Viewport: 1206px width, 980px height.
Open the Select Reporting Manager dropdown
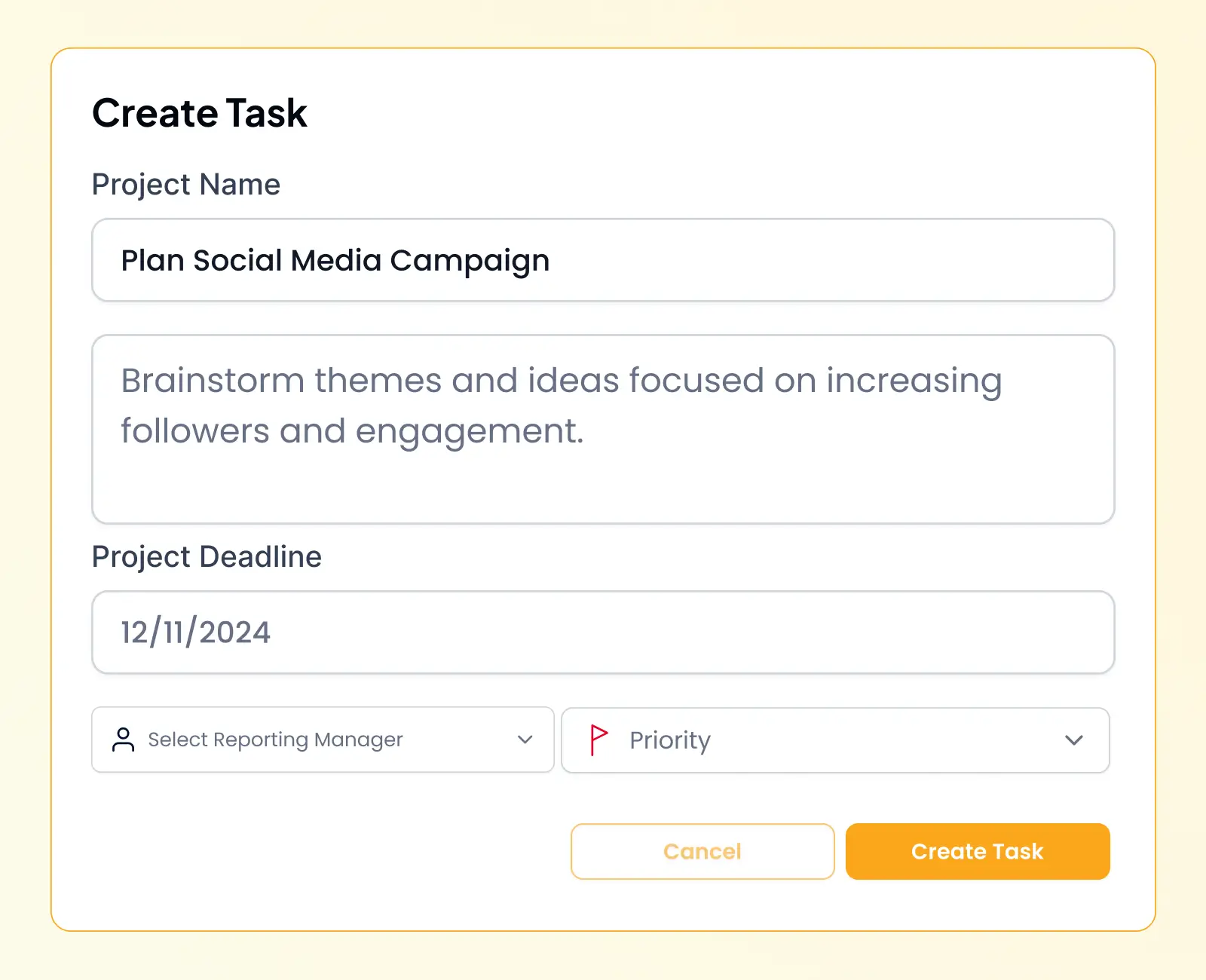(323, 740)
